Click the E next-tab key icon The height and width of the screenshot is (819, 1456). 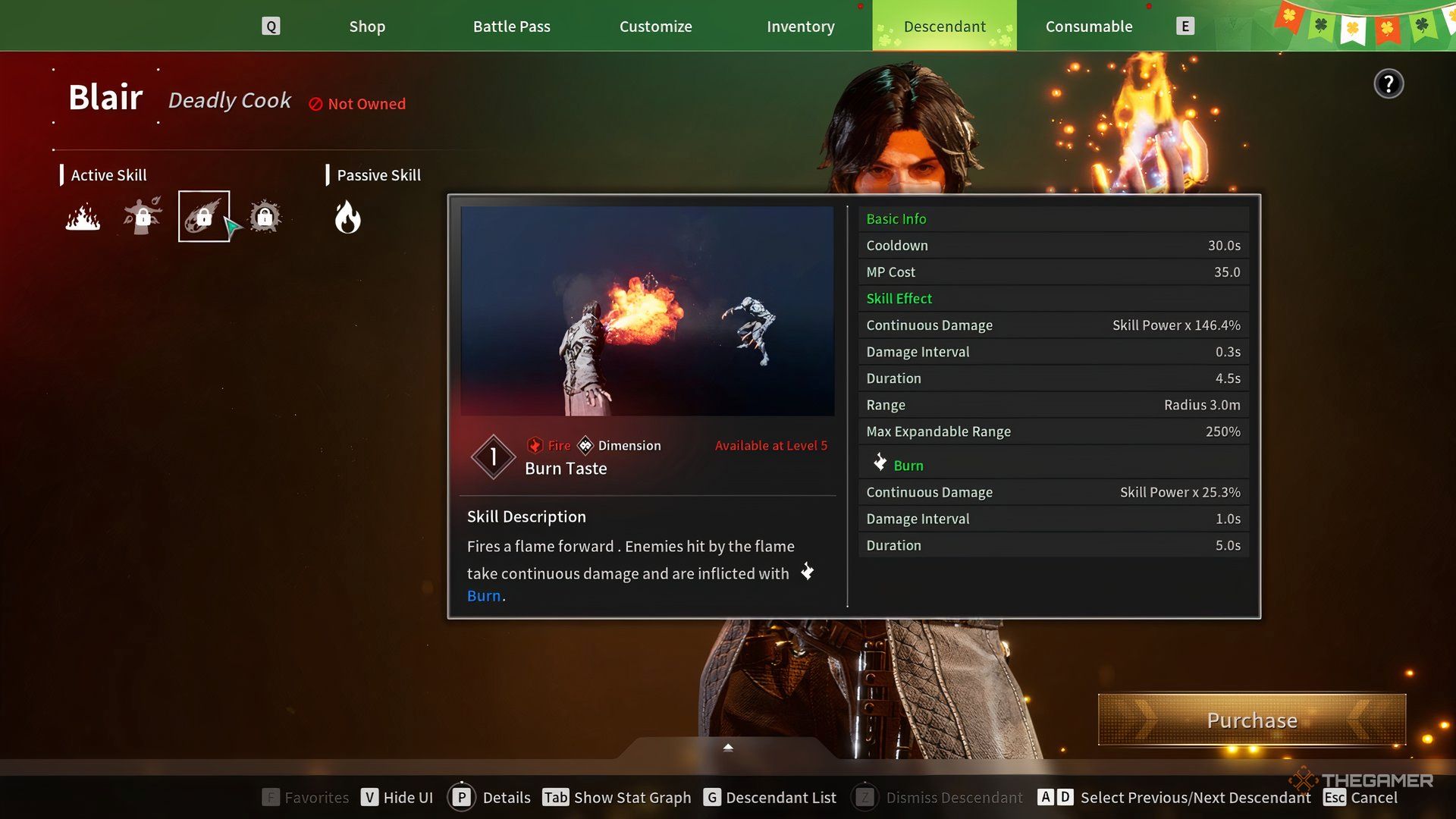click(x=1185, y=27)
